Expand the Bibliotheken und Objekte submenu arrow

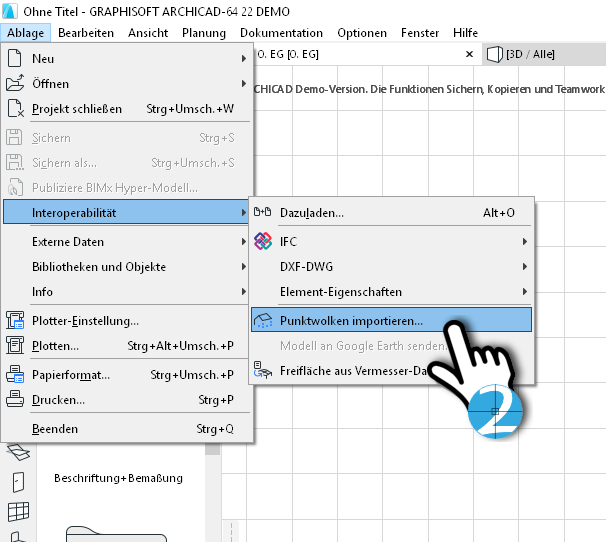[x=243, y=266]
